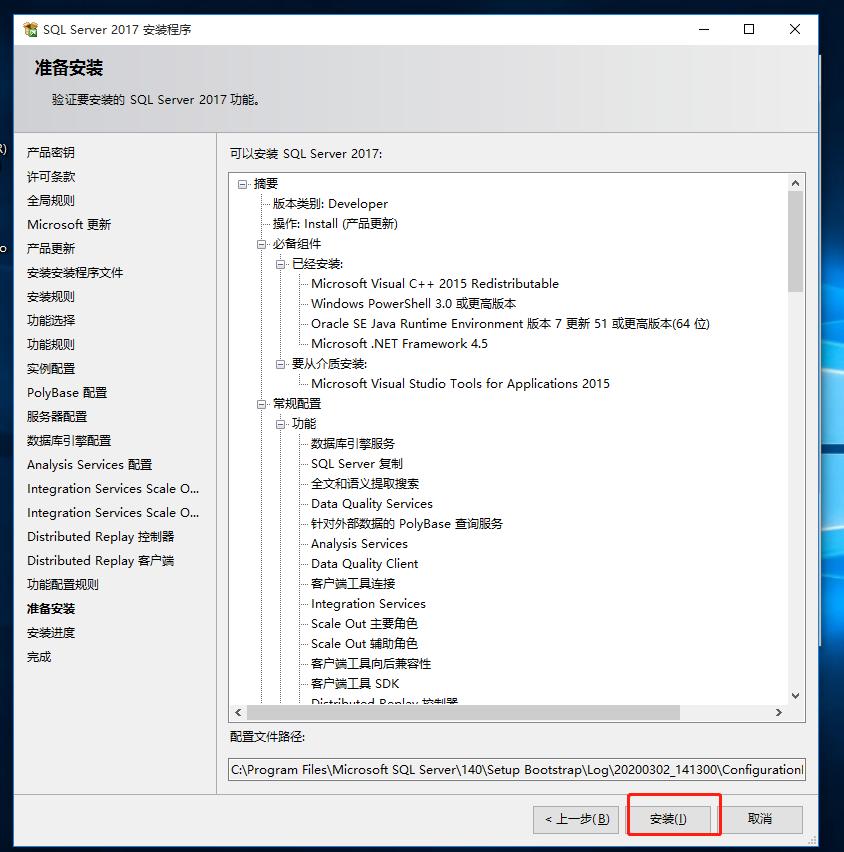Click the horizontal scrollbar thumb
Screen dimensions: 844x852
pos(463,712)
